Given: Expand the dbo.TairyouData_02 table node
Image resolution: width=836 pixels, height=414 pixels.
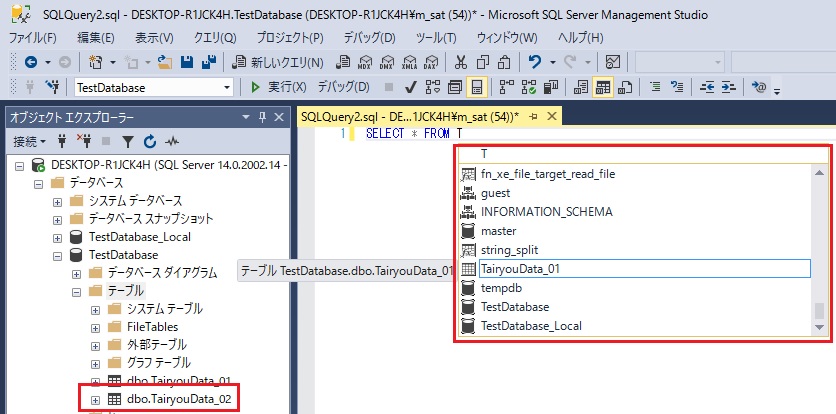Looking at the screenshot, I should point(95,400).
